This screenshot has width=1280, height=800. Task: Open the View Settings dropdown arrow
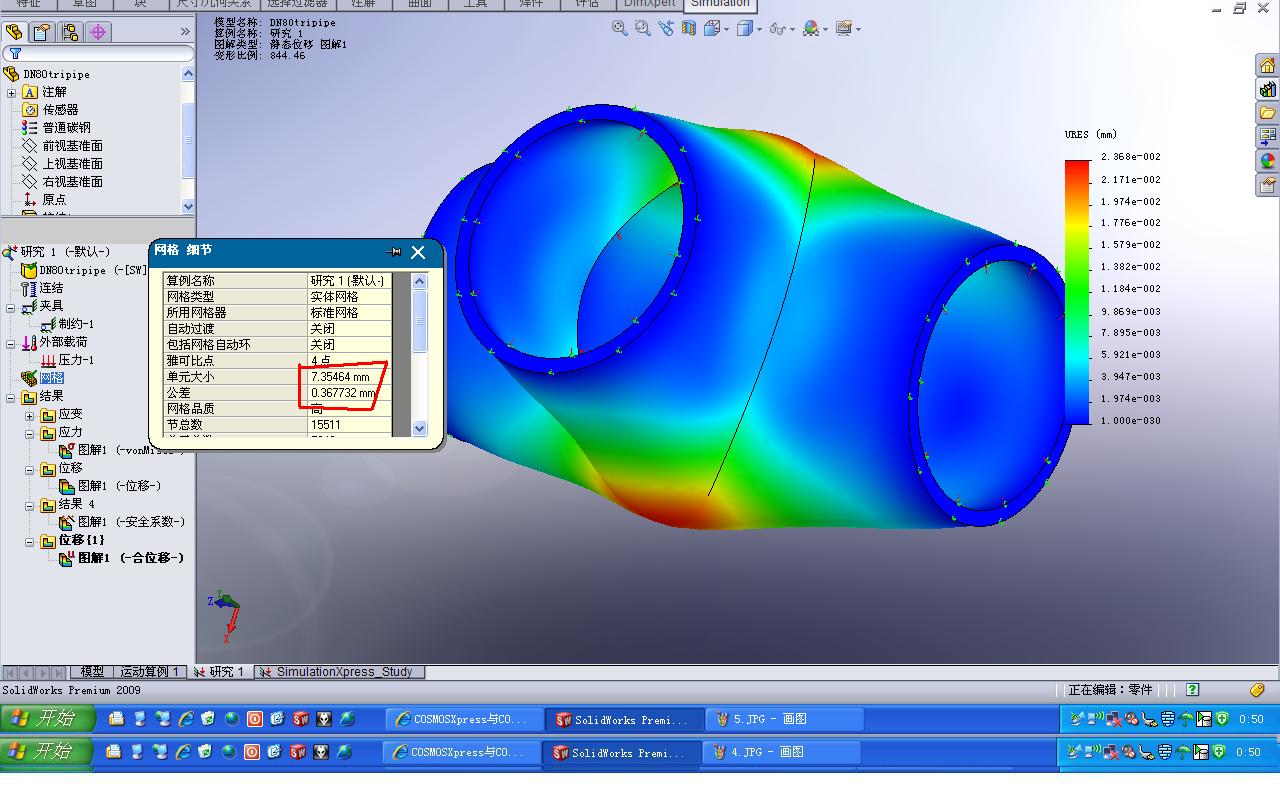[858, 29]
